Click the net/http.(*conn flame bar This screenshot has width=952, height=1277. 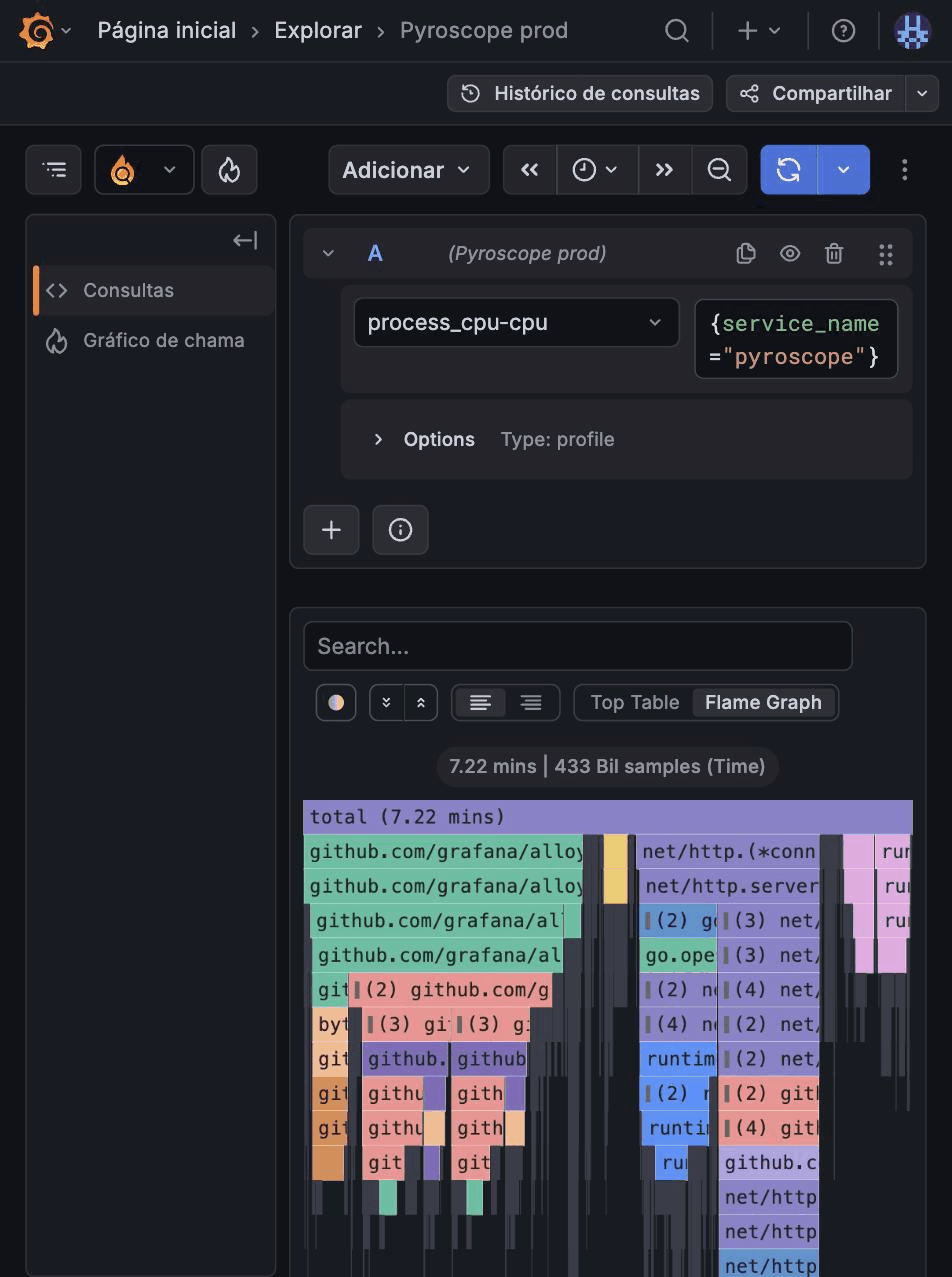coord(728,852)
